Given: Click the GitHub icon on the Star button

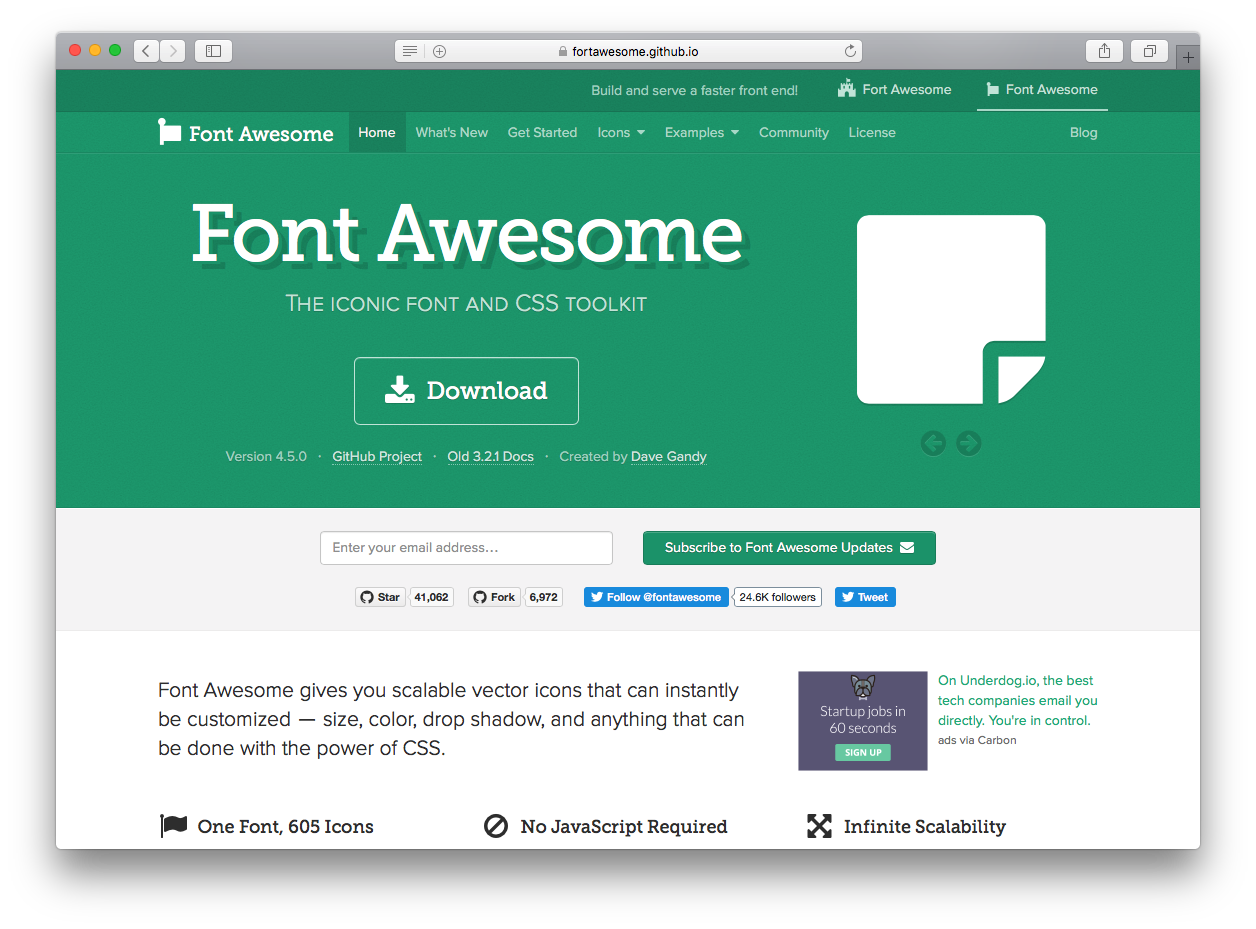Looking at the screenshot, I should click(366, 596).
